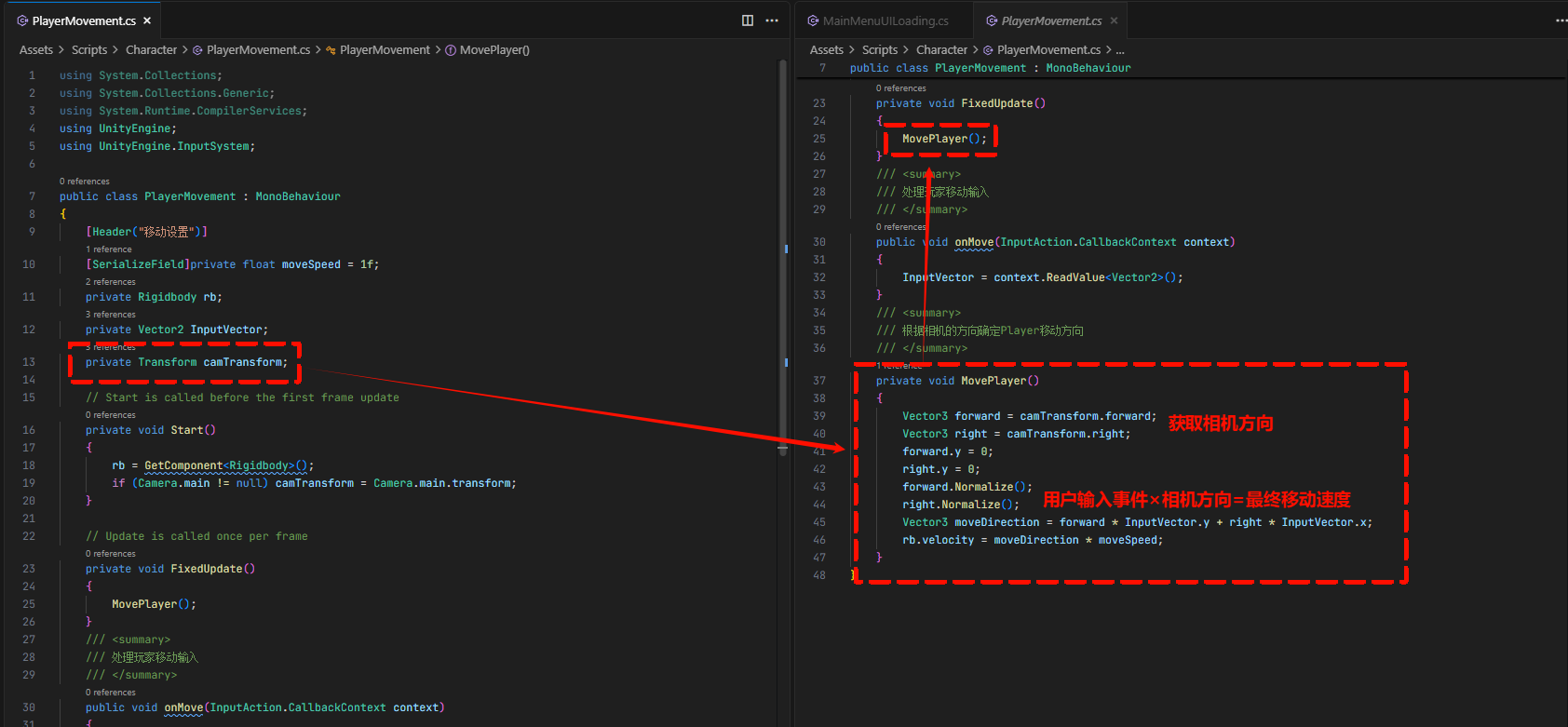This screenshot has height=727, width=1568.
Task: Open '2 references' CodeLens above Rigidbody rb
Action: tap(111, 282)
